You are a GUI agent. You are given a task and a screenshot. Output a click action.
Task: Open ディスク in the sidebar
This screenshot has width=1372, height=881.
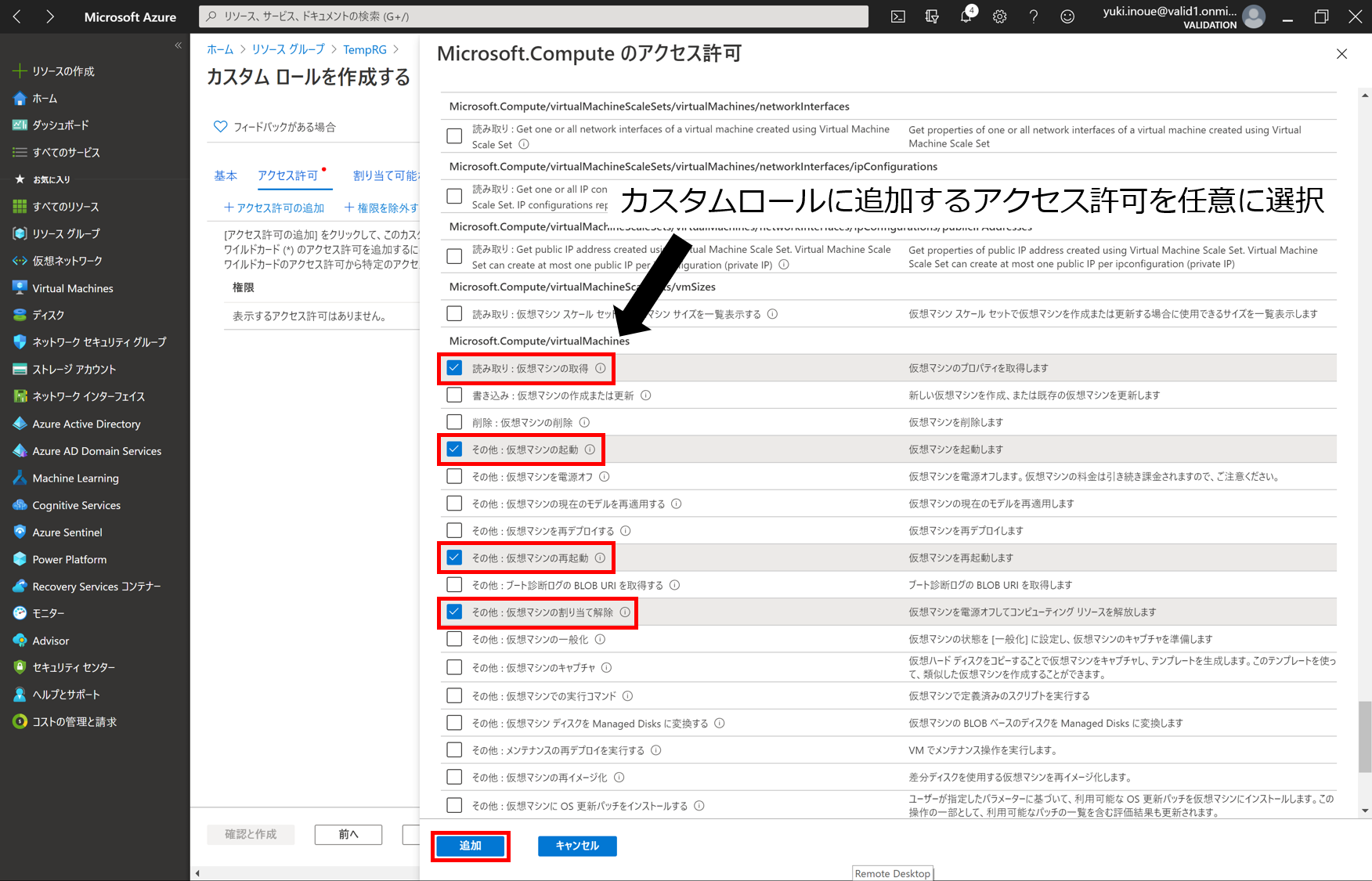coord(48,315)
